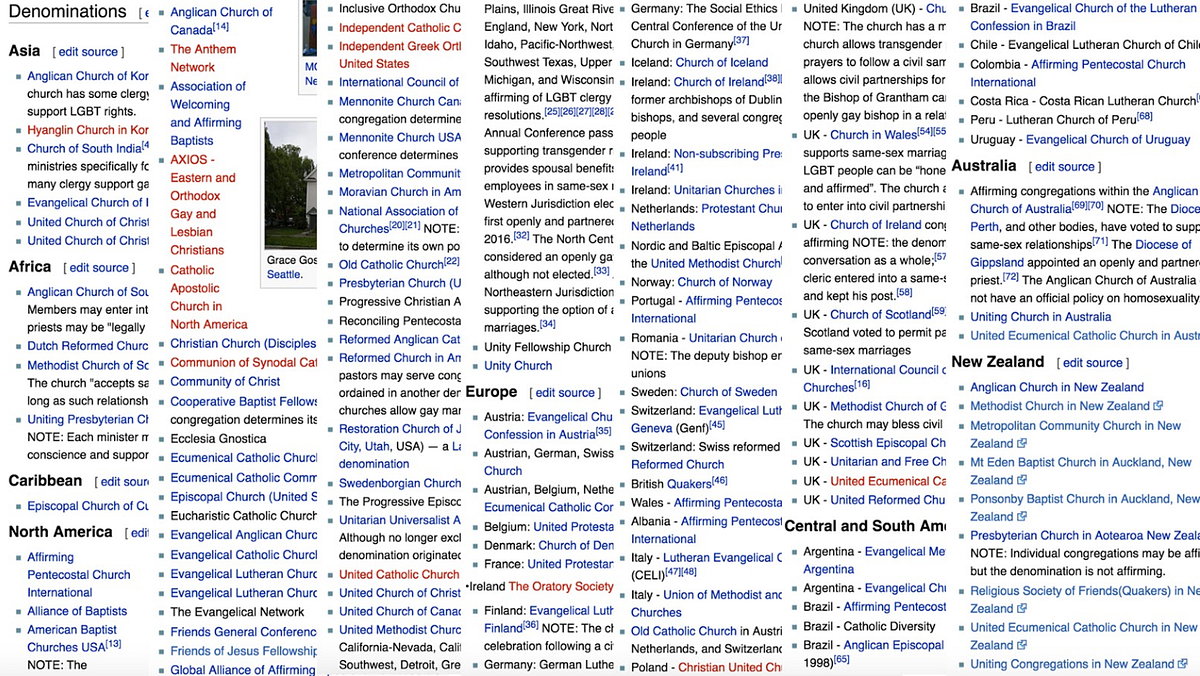Open The Oratory Society red link
The width and height of the screenshot is (1200, 676).
pos(561,587)
